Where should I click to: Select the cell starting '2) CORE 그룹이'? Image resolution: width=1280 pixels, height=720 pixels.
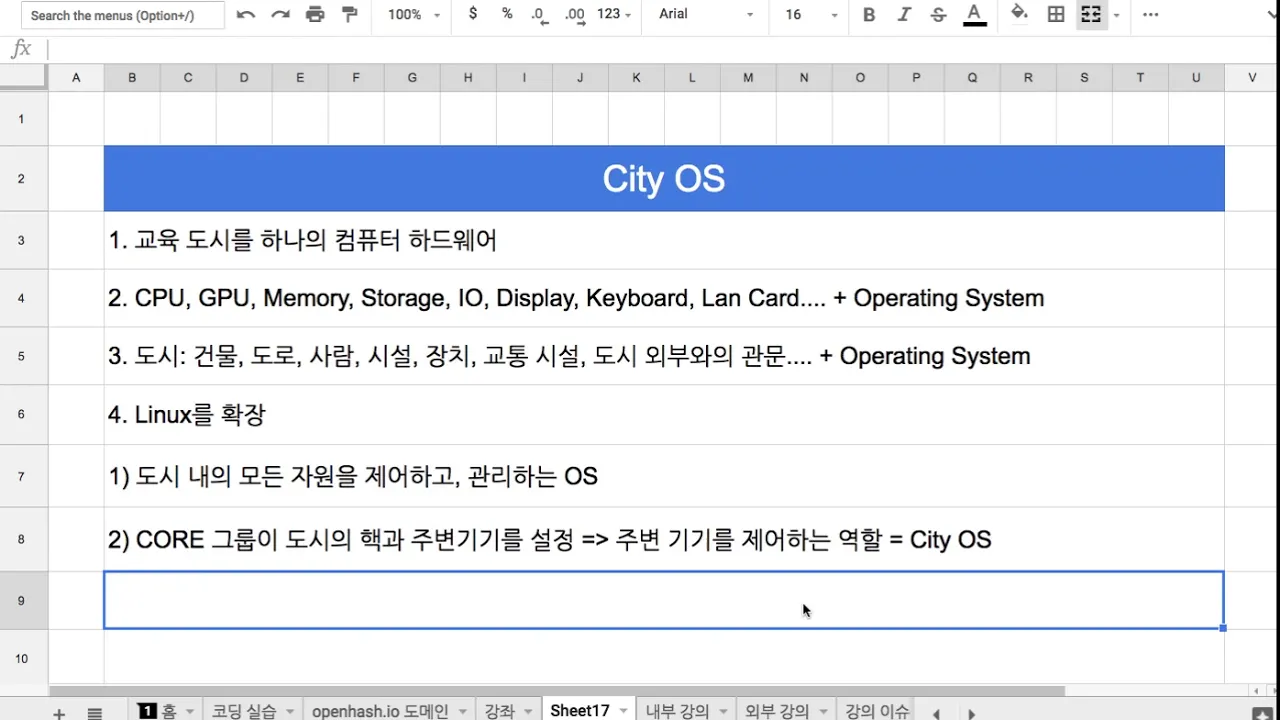[664, 539]
